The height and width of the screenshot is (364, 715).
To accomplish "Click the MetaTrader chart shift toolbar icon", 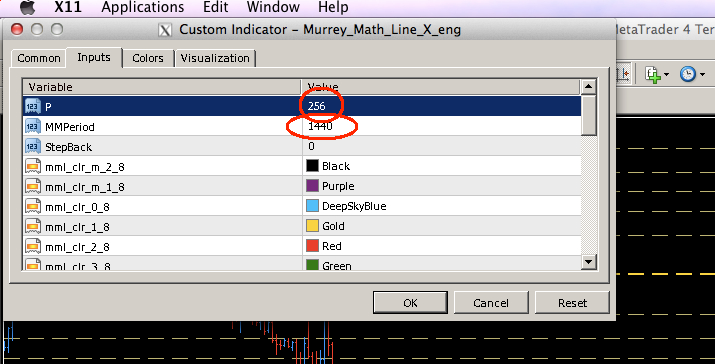I will coord(623,74).
